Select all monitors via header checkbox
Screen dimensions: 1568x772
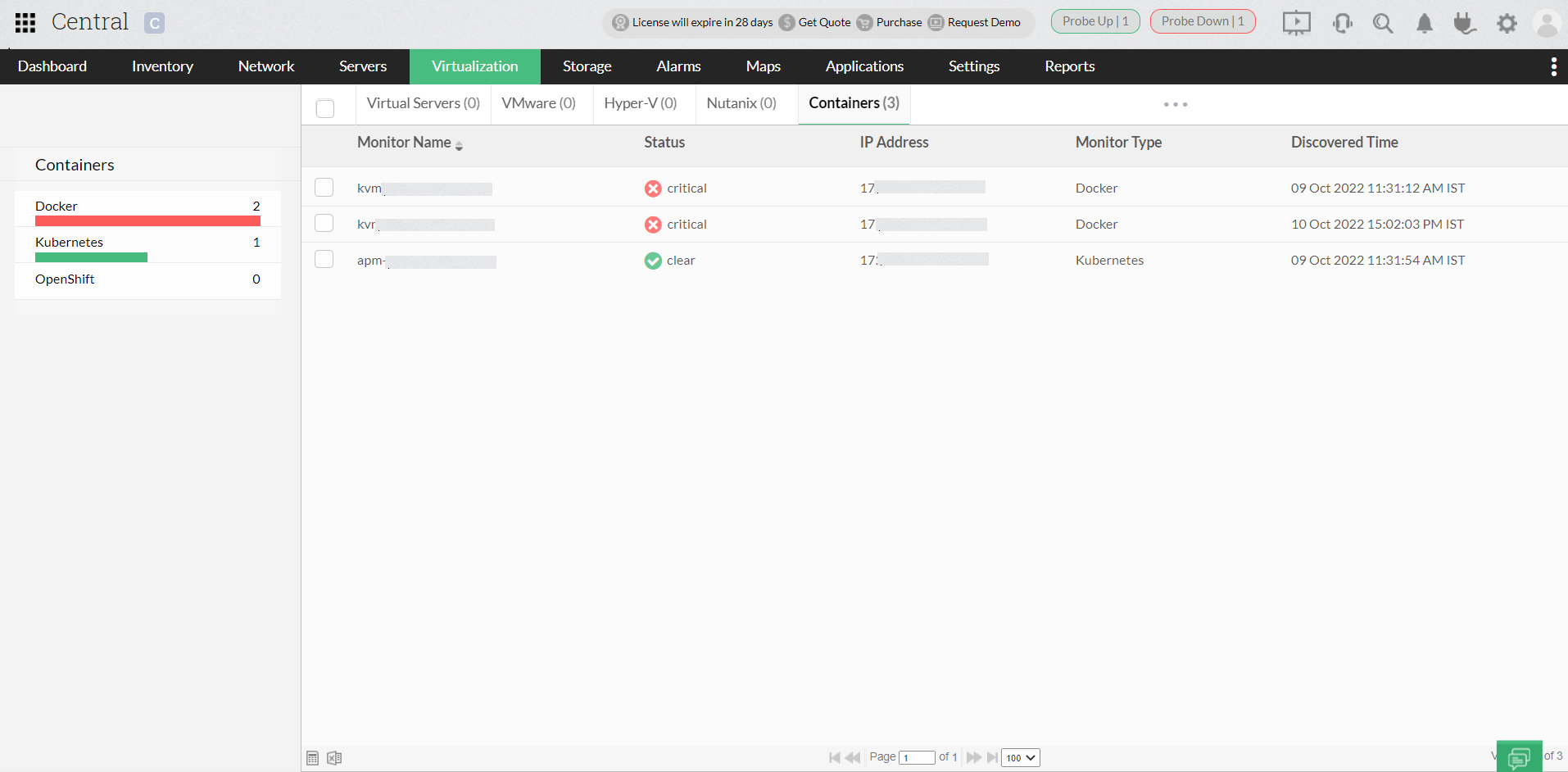[x=324, y=108]
